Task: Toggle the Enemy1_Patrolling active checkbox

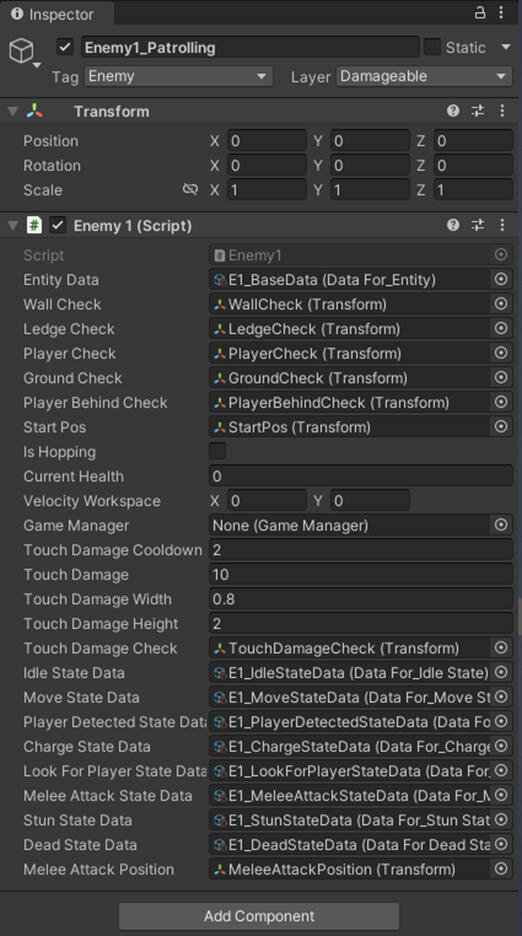Action: point(65,47)
